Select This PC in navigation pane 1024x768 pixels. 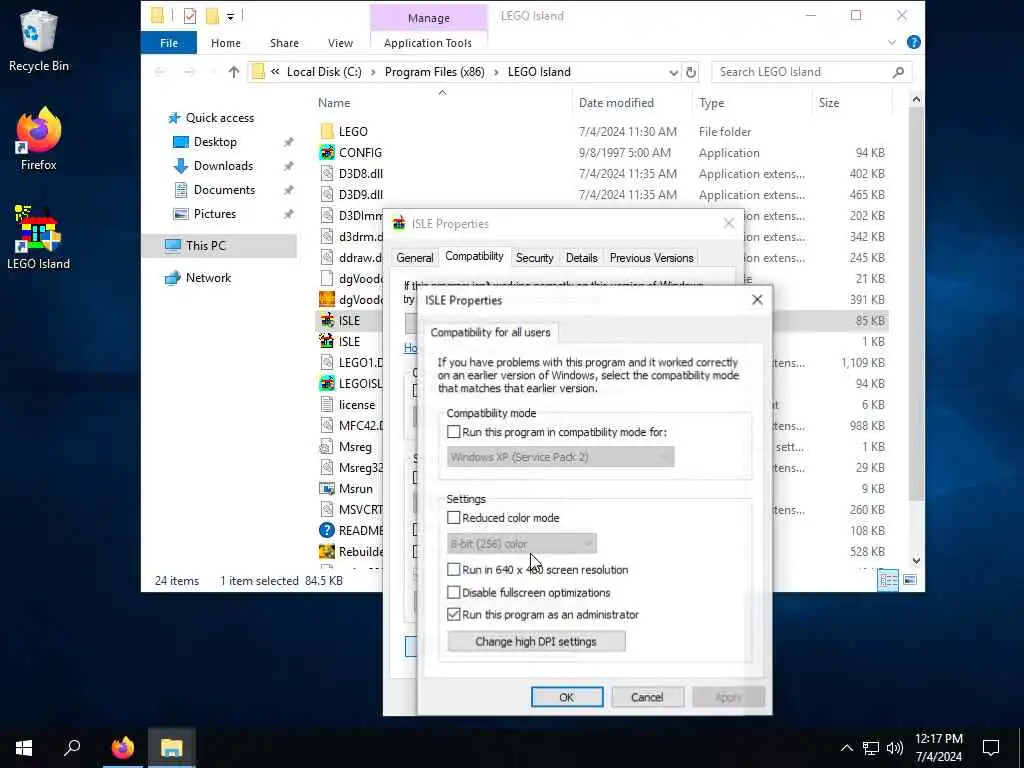click(x=205, y=246)
